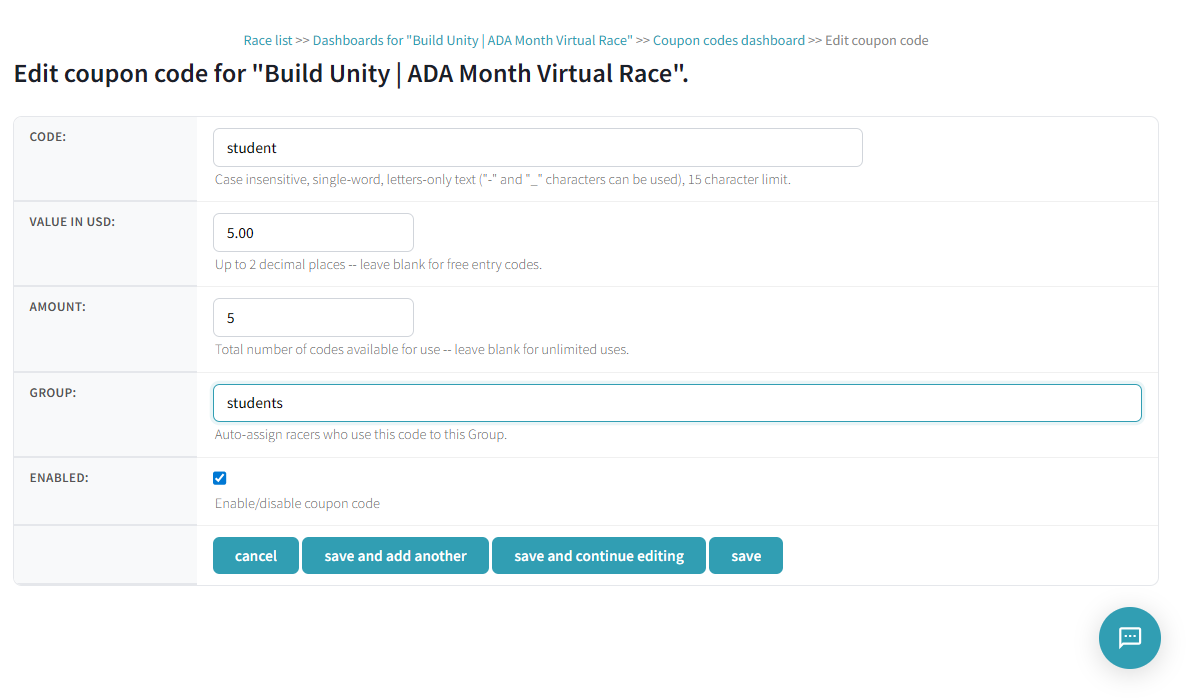Select the CODE row label
Screen dimensions: 1190x698
point(48,136)
